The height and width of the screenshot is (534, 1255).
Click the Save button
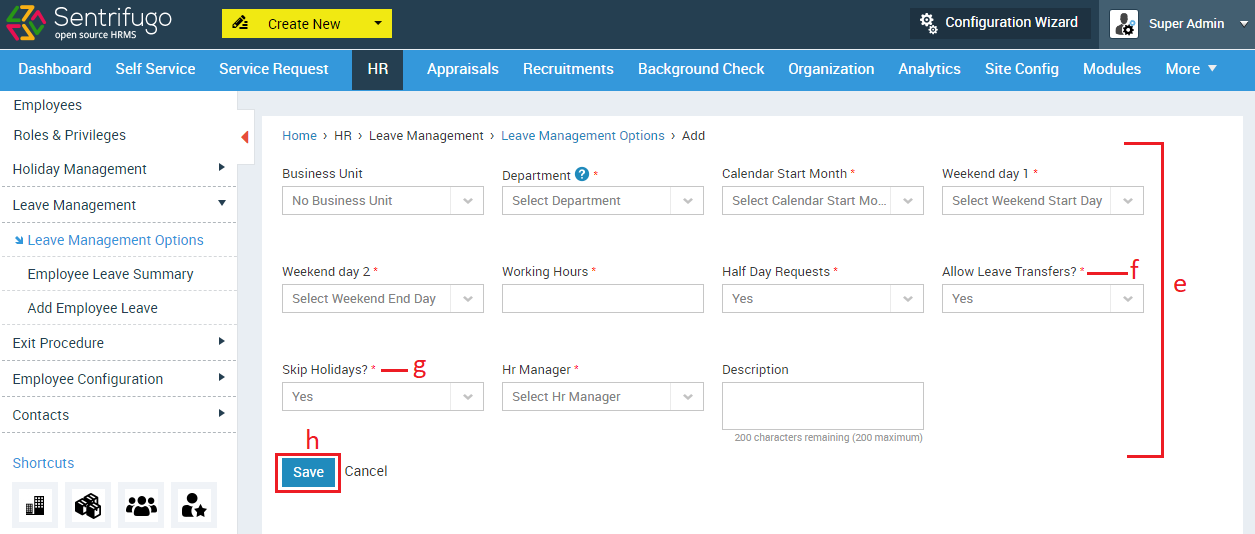pyautogui.click(x=309, y=472)
